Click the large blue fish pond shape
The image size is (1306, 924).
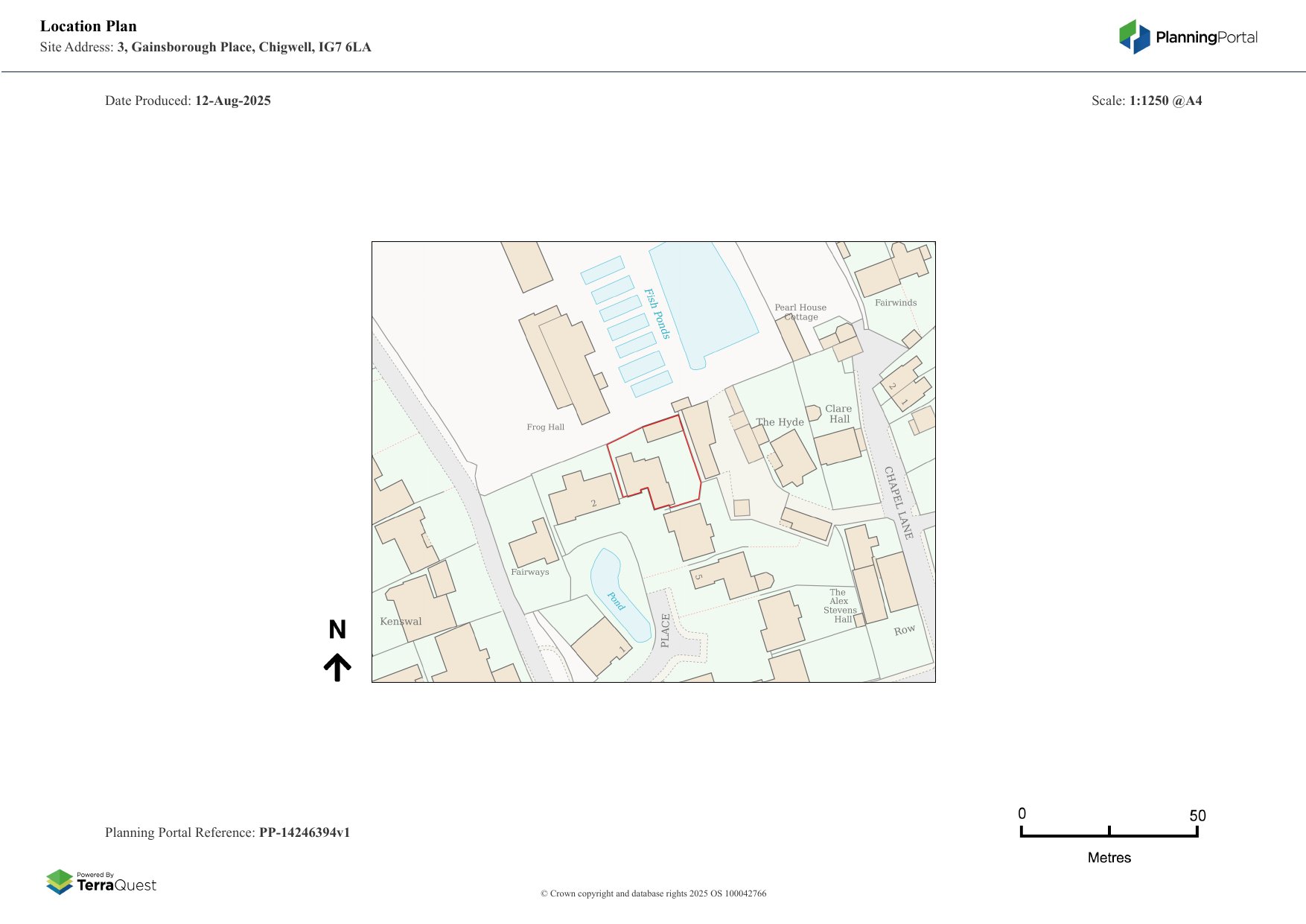(x=704, y=302)
